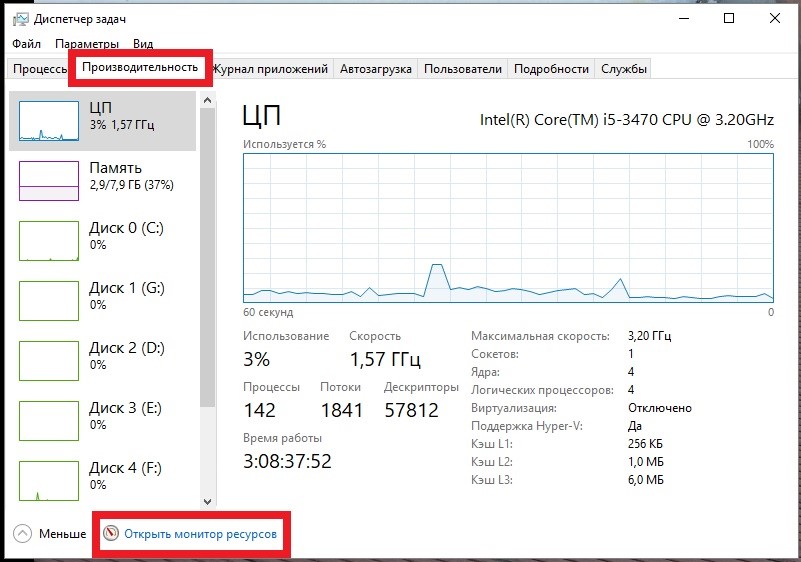Click the CPU usage graph area
801x562 pixels.
tap(508, 228)
